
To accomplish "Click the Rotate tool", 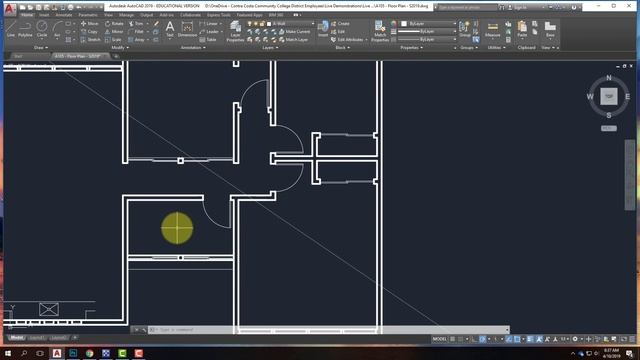I will [114, 24].
